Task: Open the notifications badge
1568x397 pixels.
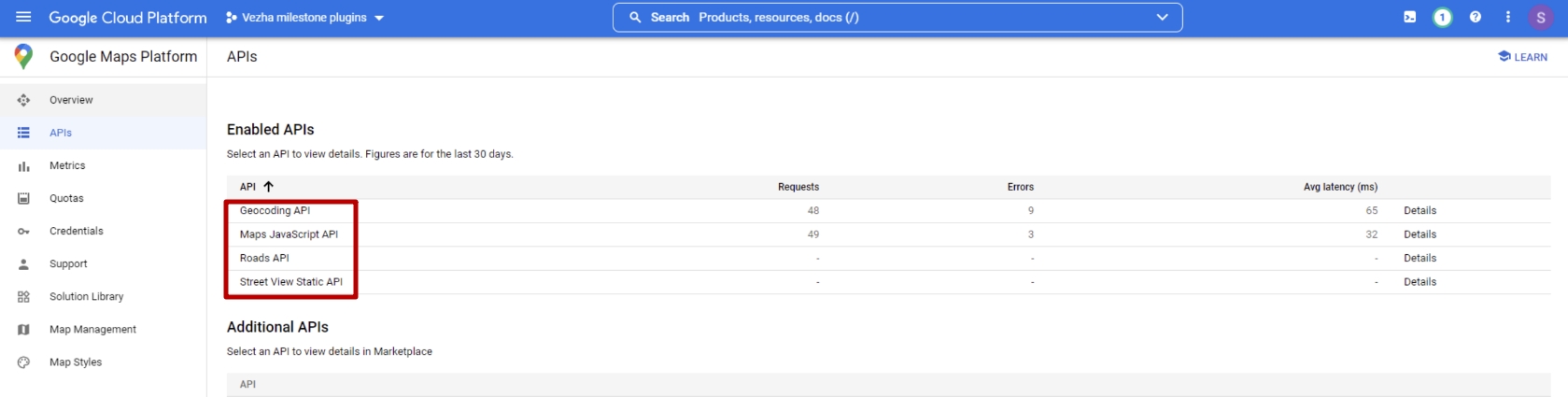Action: (x=1442, y=18)
